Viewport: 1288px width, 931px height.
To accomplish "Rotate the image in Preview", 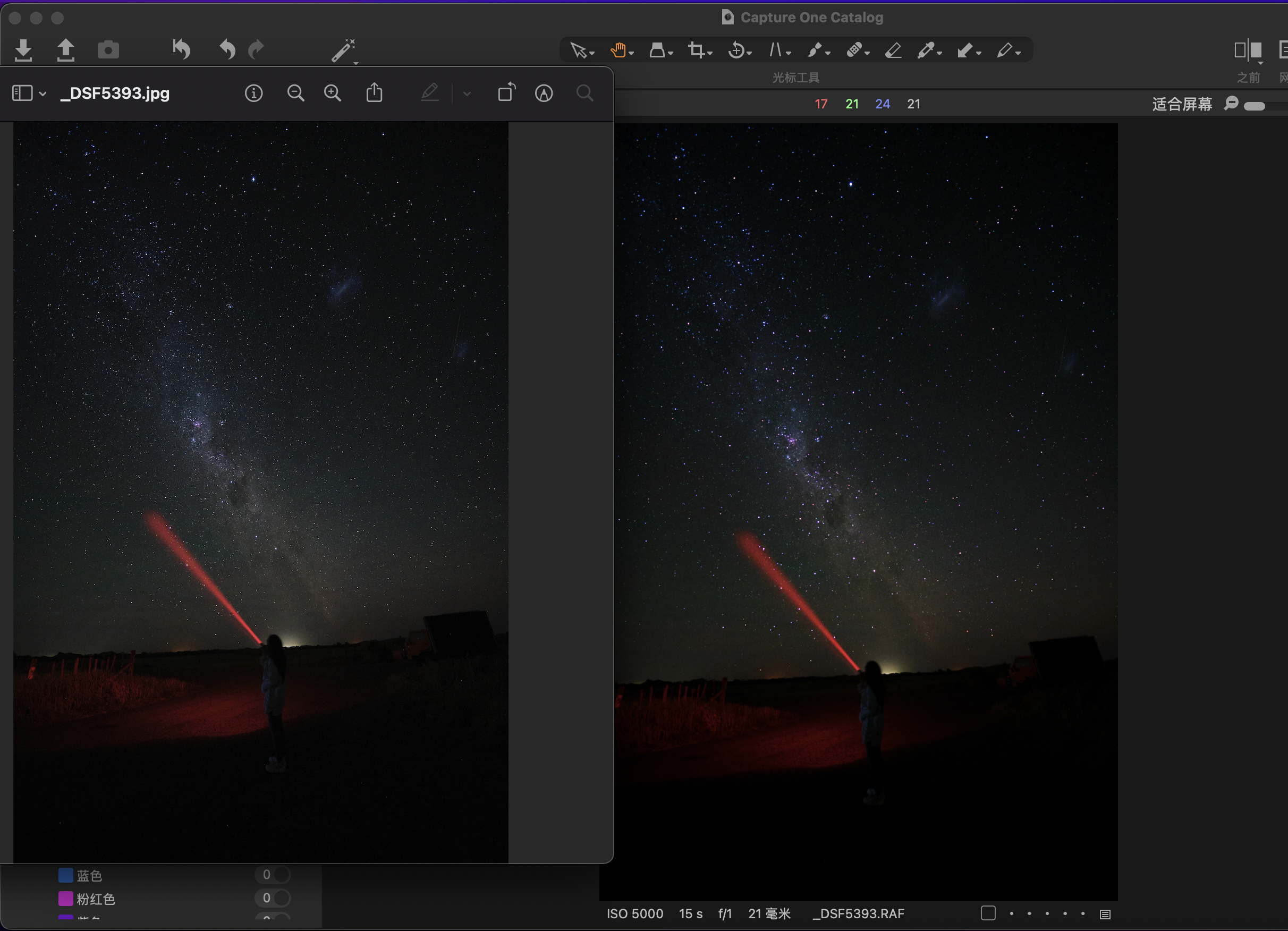I will [x=506, y=92].
